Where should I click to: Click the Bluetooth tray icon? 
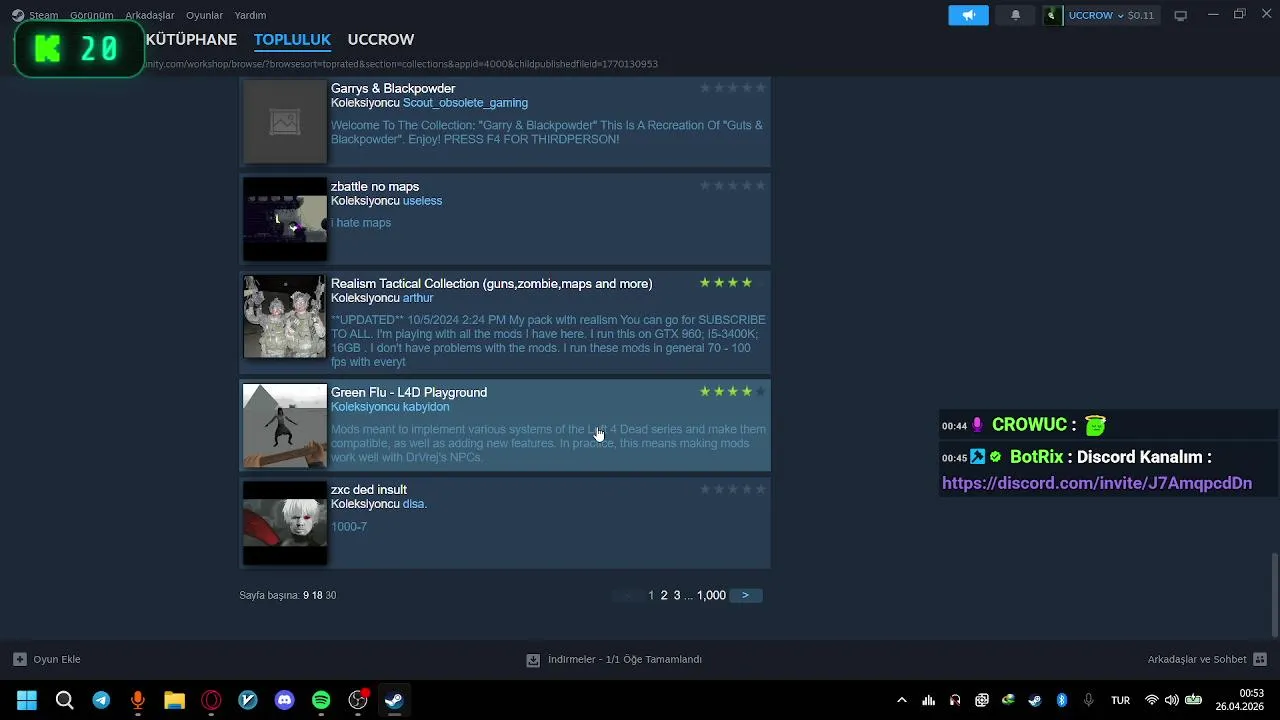click(1062, 700)
